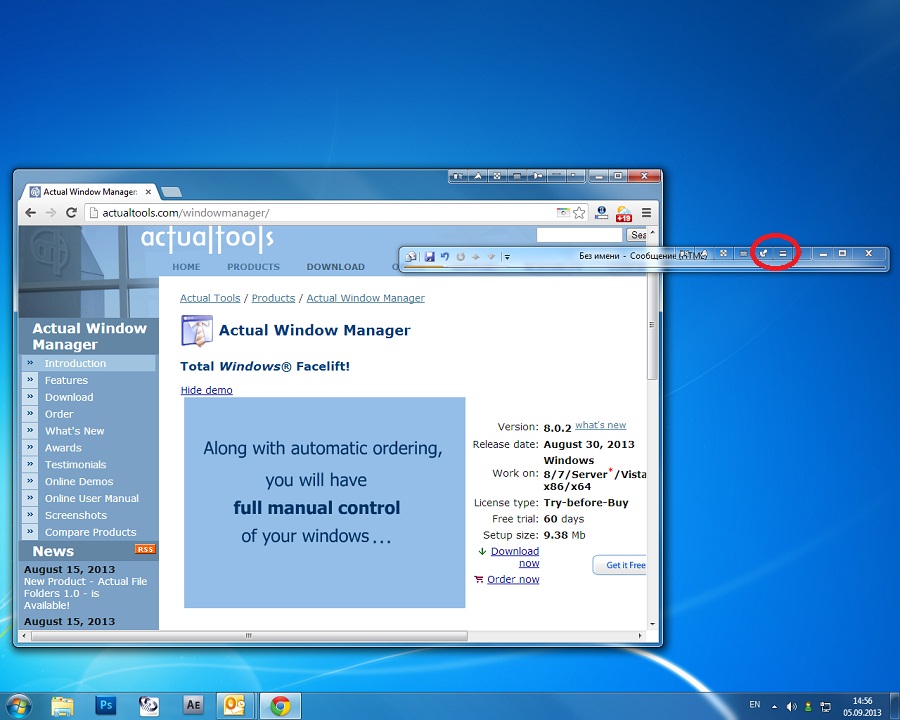This screenshot has height=720, width=900.
Task: Click the volume icon in the system tray
Action: 792,706
